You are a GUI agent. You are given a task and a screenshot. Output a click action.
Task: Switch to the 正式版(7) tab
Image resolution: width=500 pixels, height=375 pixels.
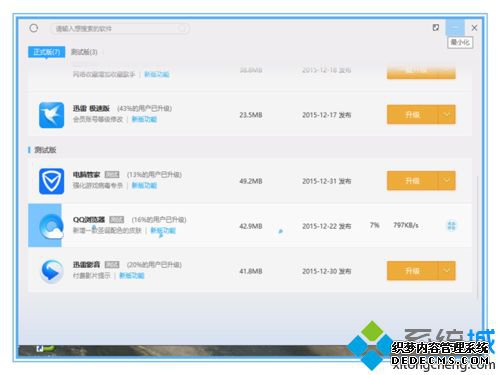(46, 52)
